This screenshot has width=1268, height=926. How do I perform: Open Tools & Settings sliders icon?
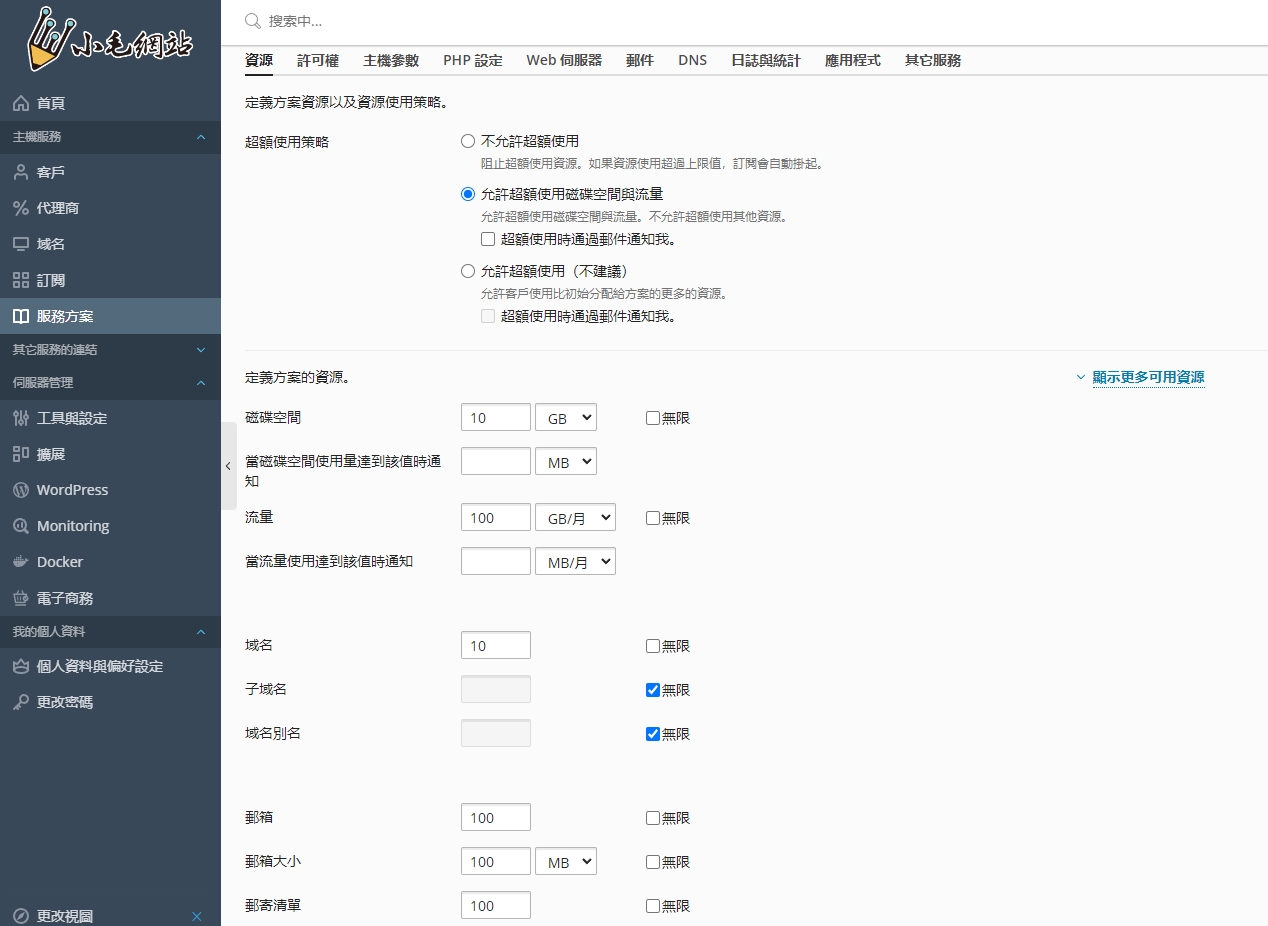click(x=21, y=419)
